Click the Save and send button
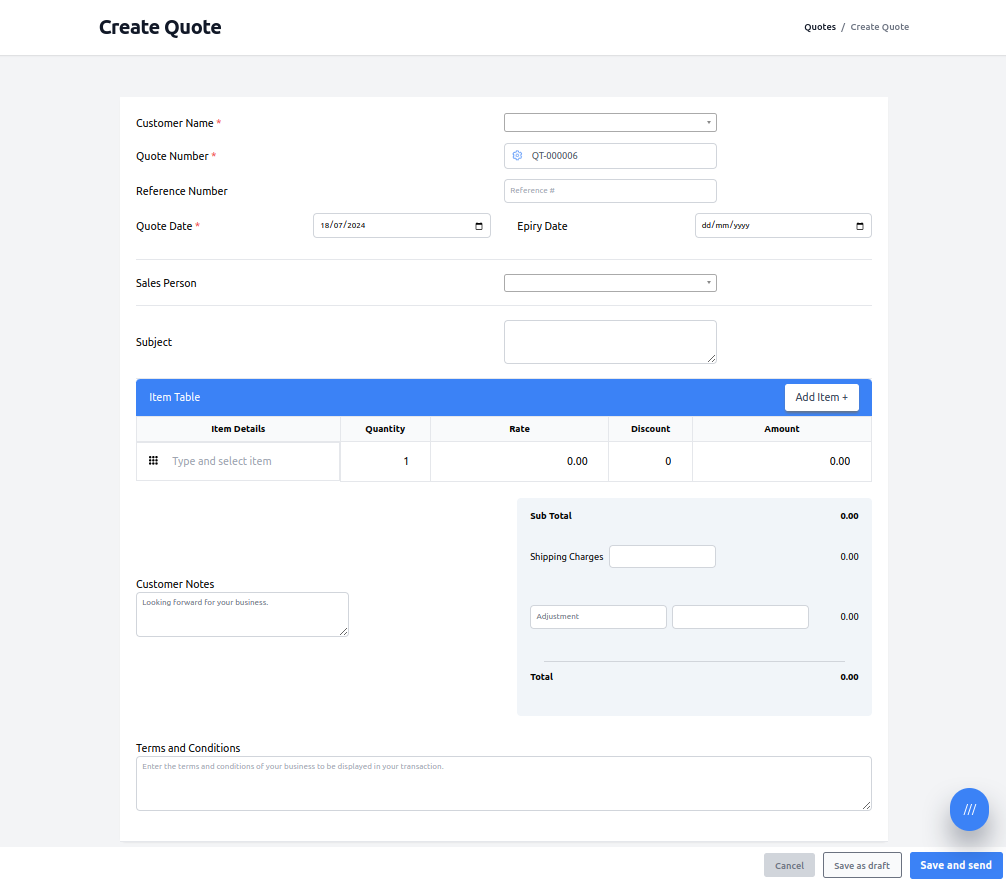 [x=955, y=866]
